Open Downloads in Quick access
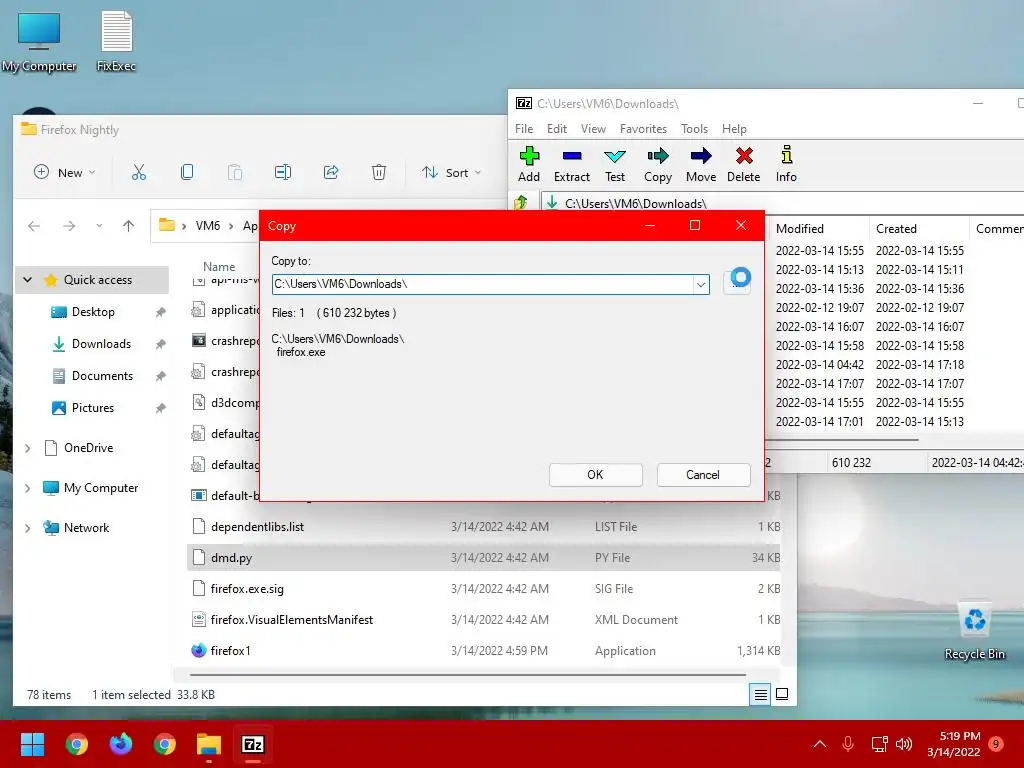This screenshot has width=1024, height=768. pyautogui.click(x=101, y=344)
